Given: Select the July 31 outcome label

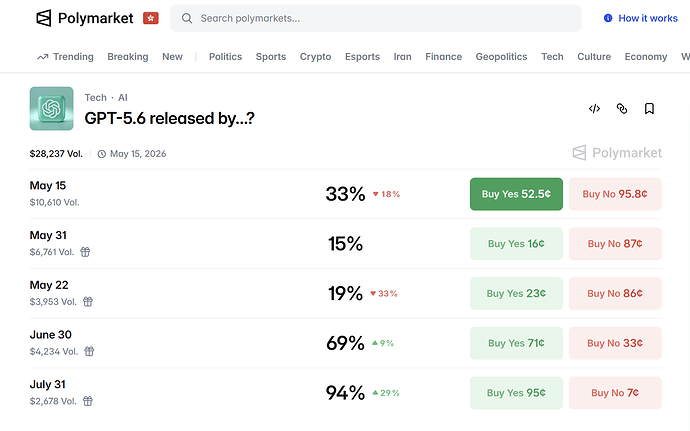Looking at the screenshot, I should (48, 385).
